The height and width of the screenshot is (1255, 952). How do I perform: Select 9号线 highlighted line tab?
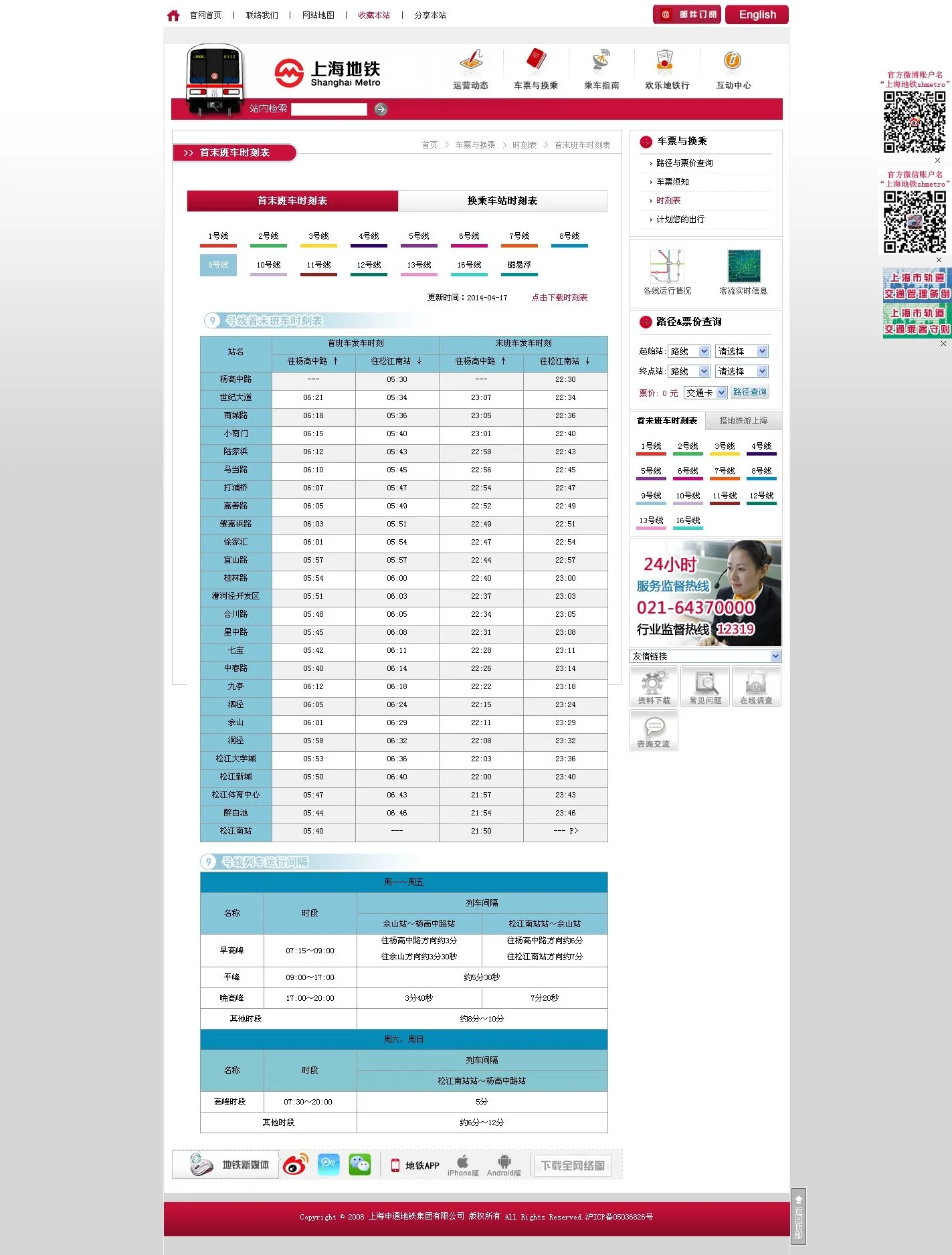coord(218,265)
